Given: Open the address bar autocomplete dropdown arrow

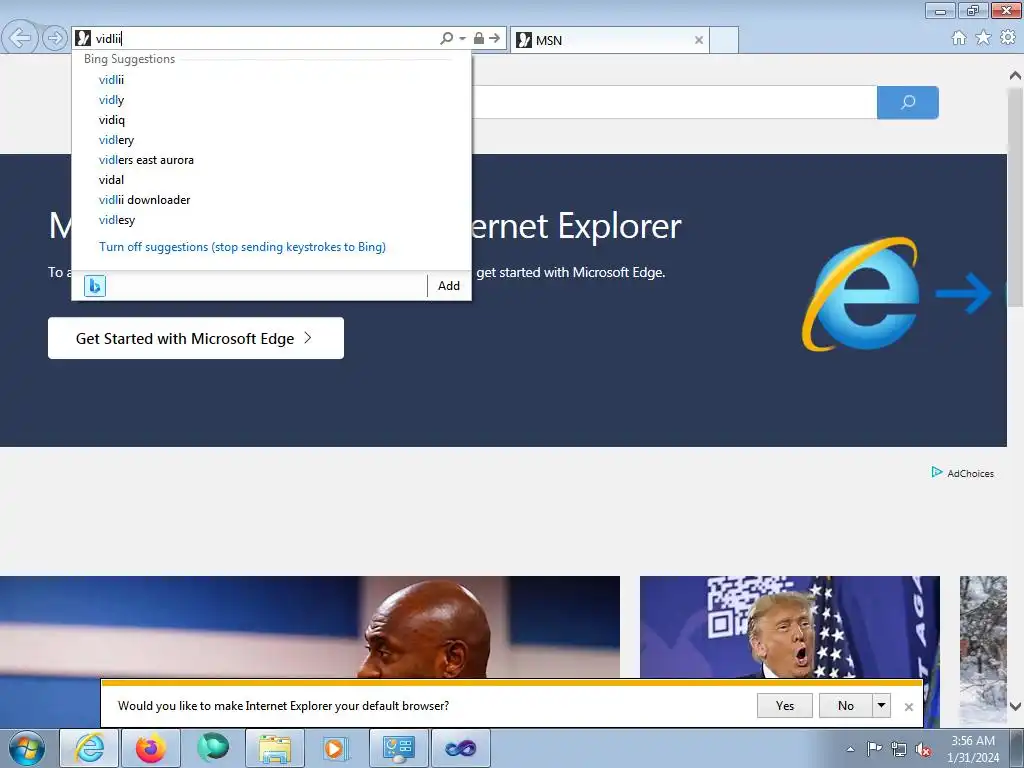Looking at the screenshot, I should 462,39.
